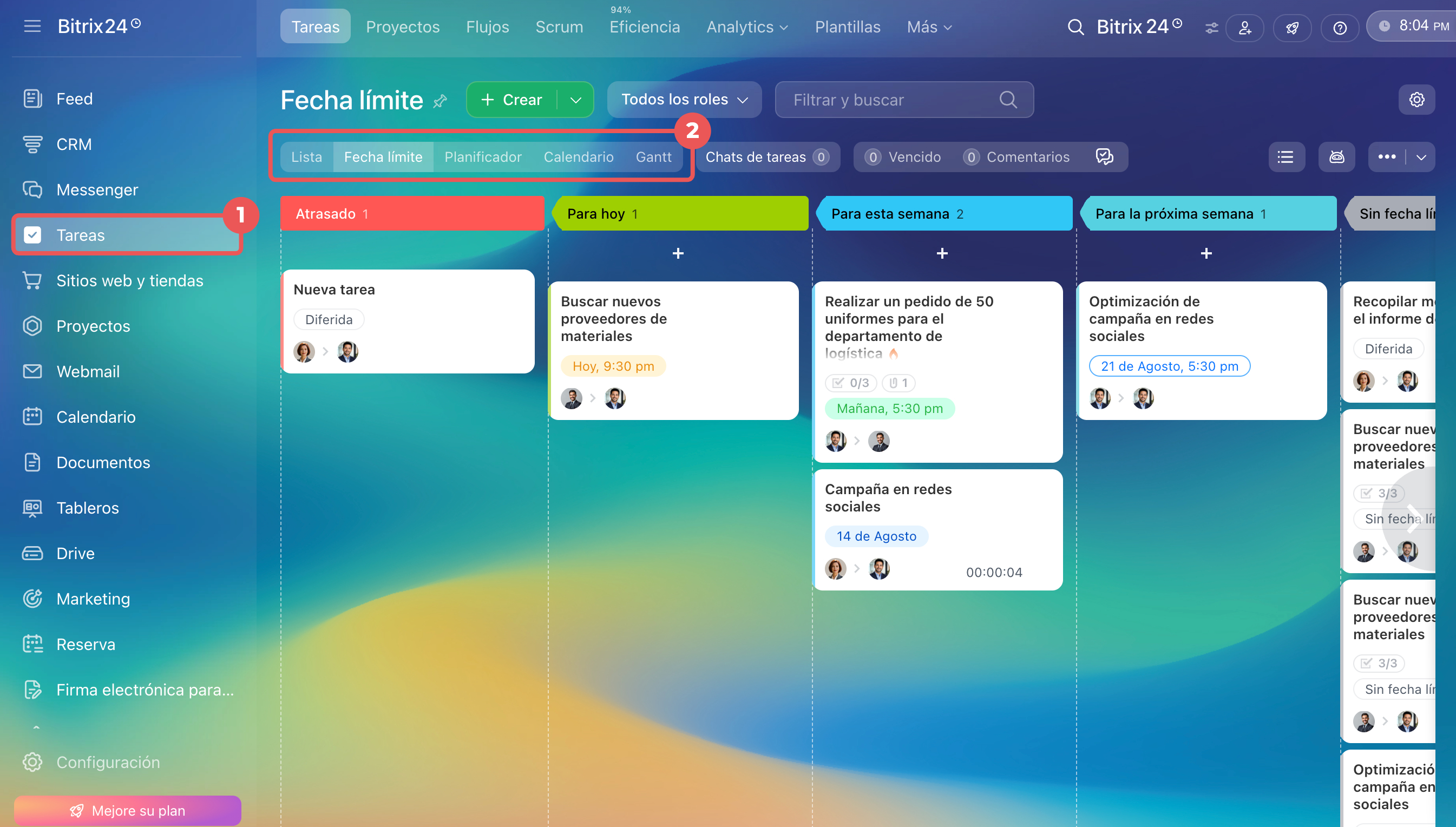Click the search icon in Filtrar y buscar
The height and width of the screenshot is (827, 1456).
[x=1008, y=100]
